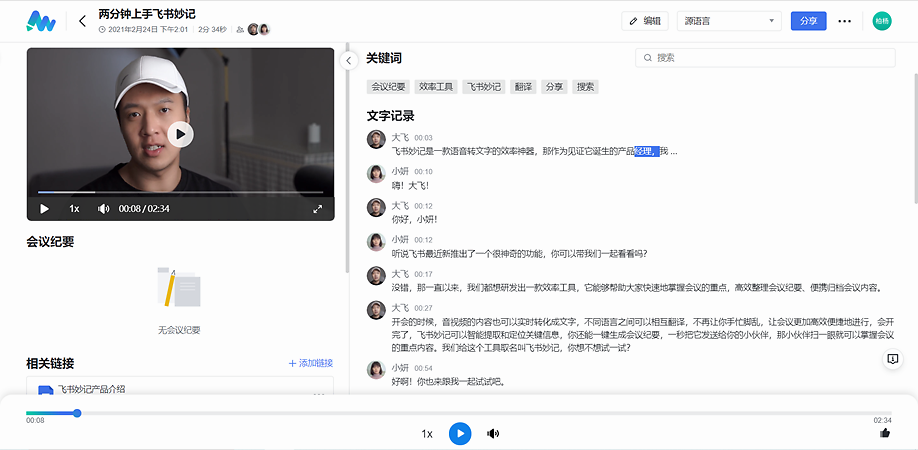Screen dimensions: 918x450
Task: Click the blue 分享 share button
Action: pos(808,21)
